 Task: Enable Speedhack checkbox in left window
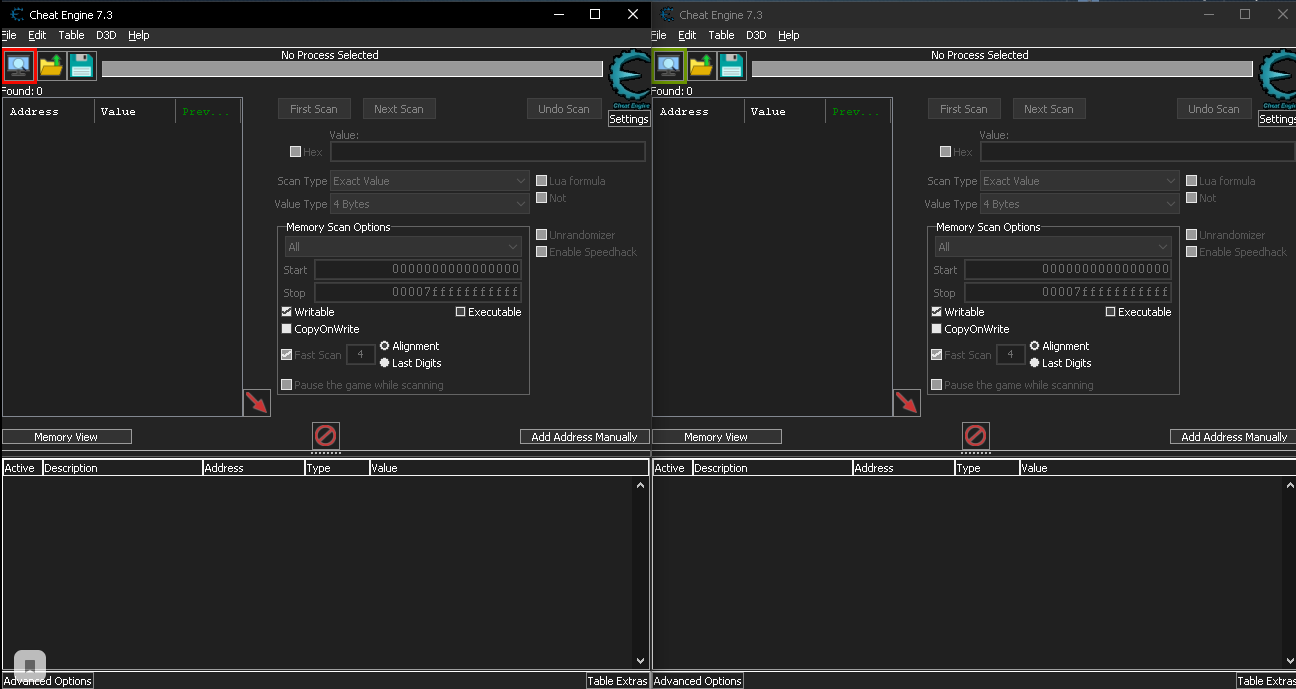(x=541, y=252)
